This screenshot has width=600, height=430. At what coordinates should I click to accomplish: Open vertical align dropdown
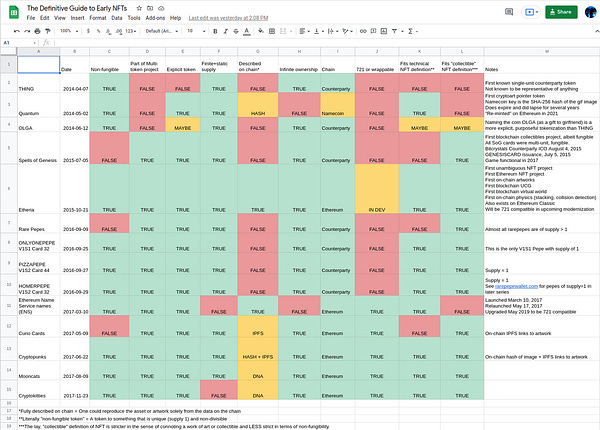(319, 31)
